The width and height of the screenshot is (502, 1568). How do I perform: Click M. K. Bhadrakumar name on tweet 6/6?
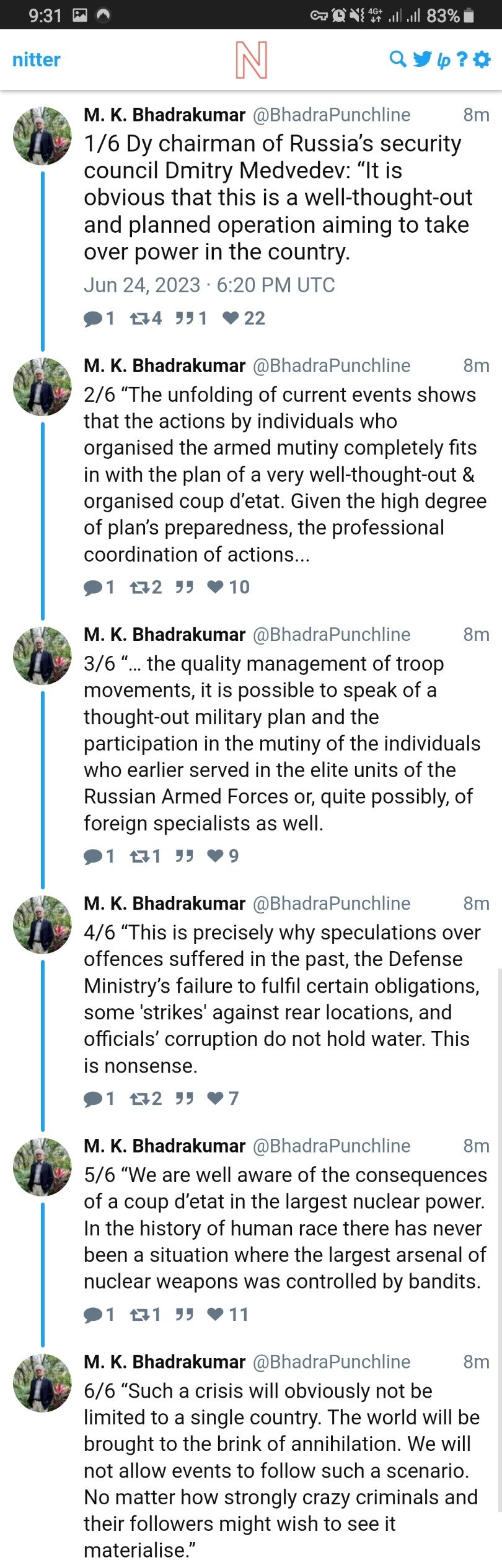[165, 1362]
